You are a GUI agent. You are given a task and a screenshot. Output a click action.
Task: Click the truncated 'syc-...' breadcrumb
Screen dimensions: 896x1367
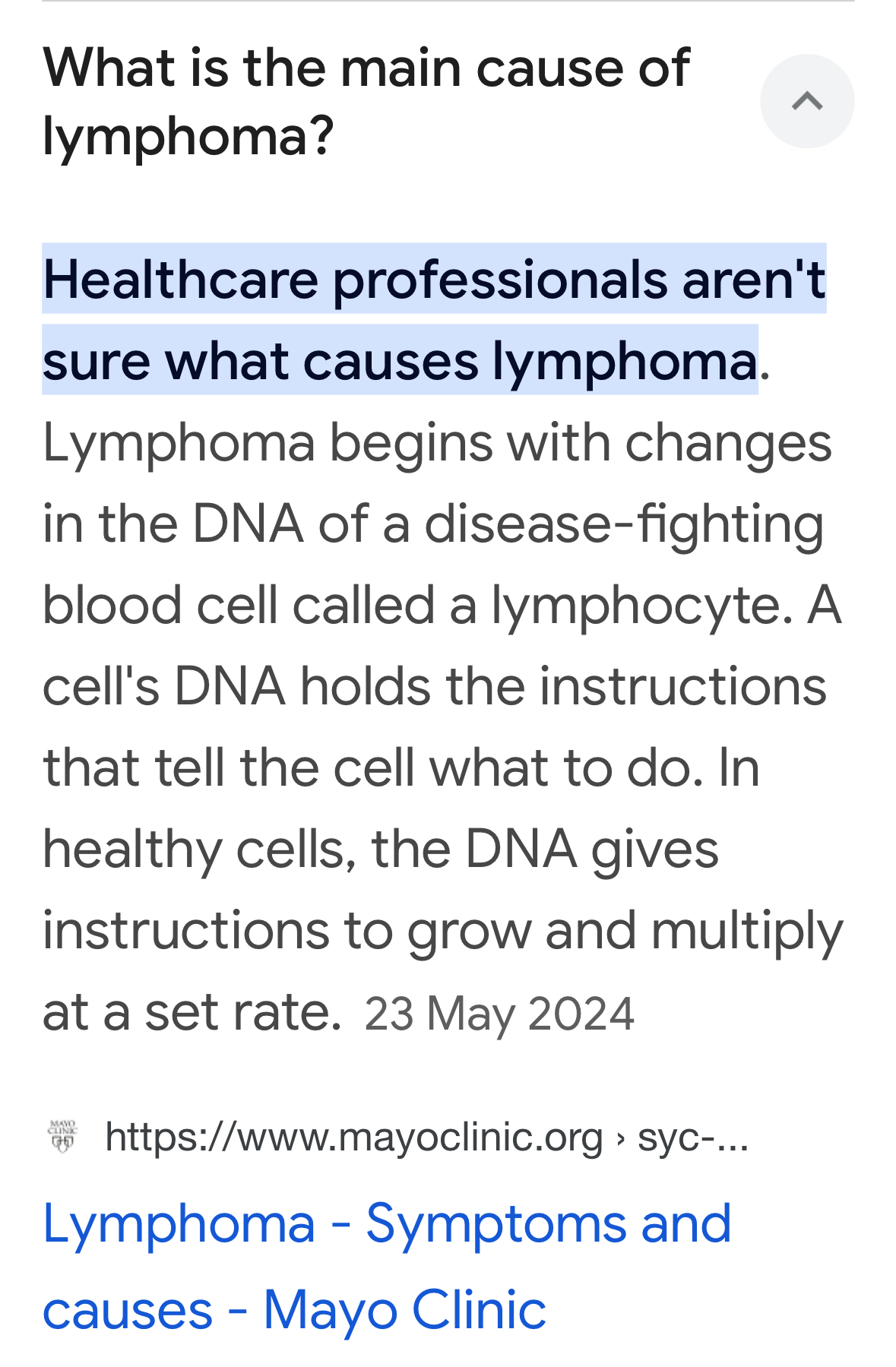(x=693, y=1137)
